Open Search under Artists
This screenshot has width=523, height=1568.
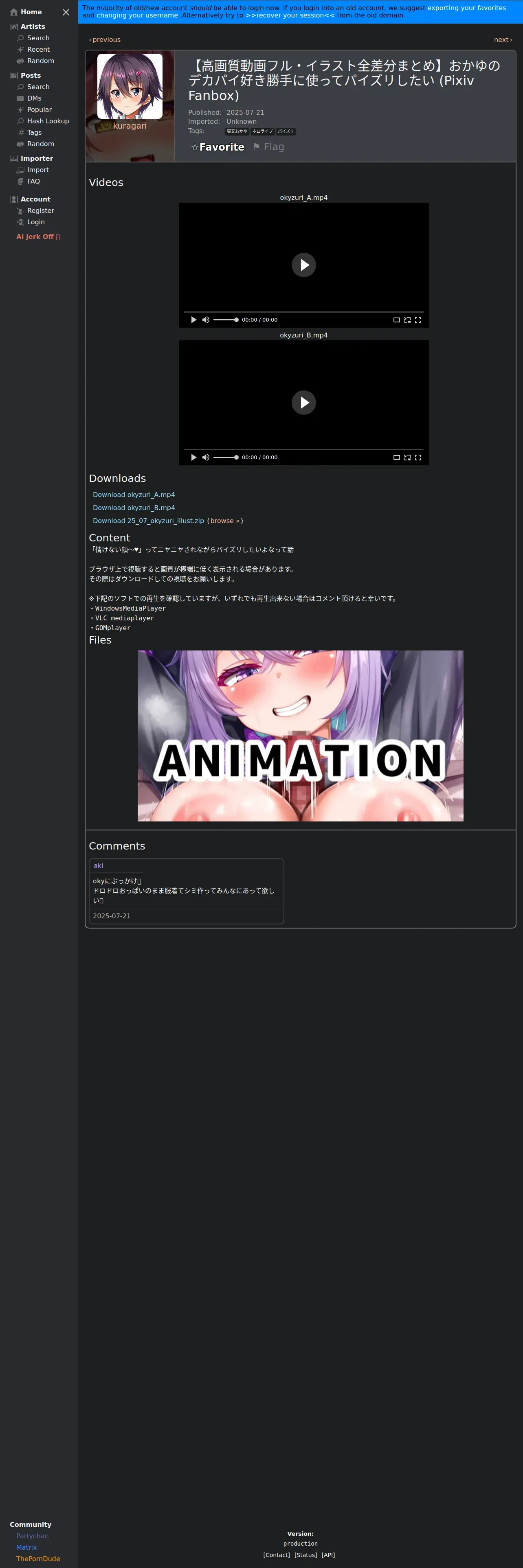point(33,38)
